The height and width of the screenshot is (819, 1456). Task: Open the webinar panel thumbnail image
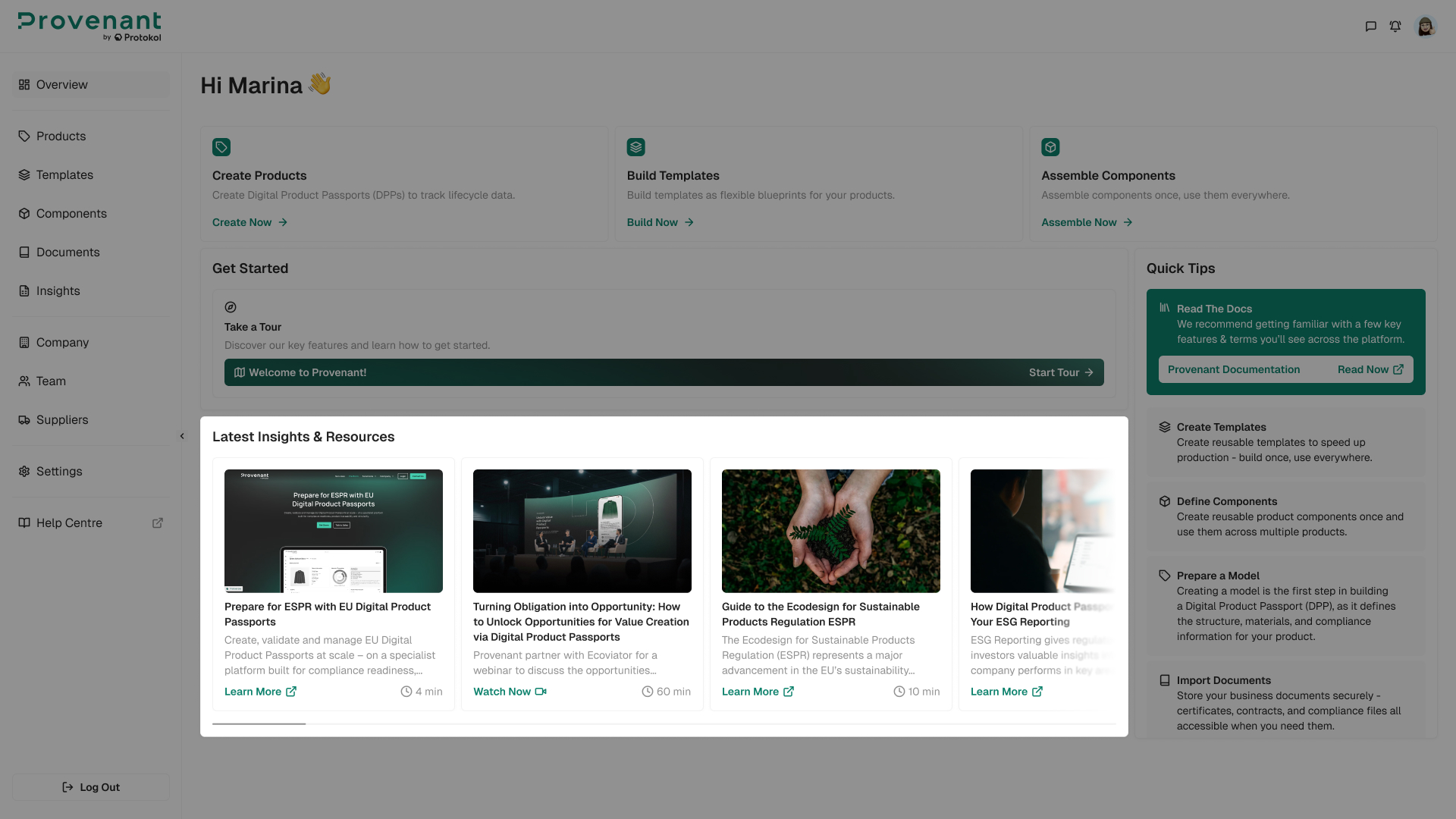[x=582, y=531]
